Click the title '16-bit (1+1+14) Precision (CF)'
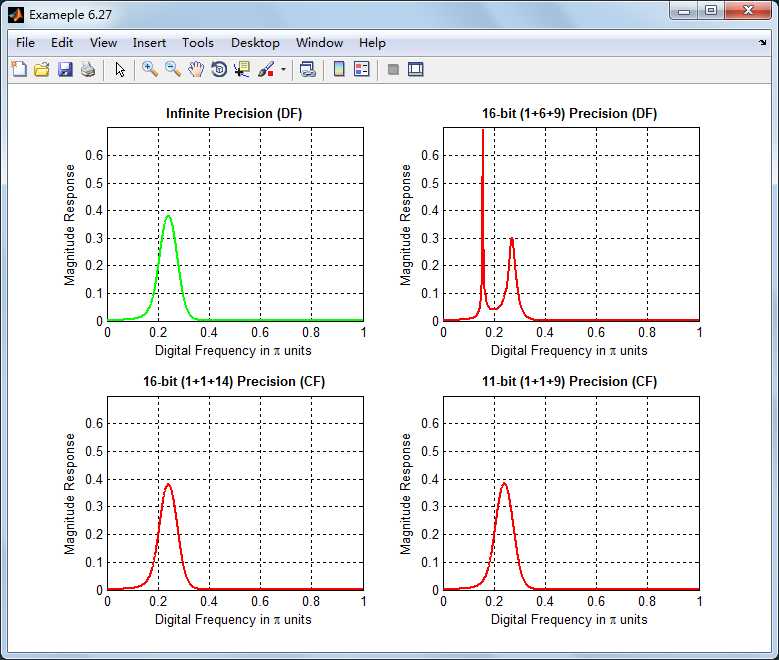This screenshot has height=660, width=779. (x=234, y=381)
